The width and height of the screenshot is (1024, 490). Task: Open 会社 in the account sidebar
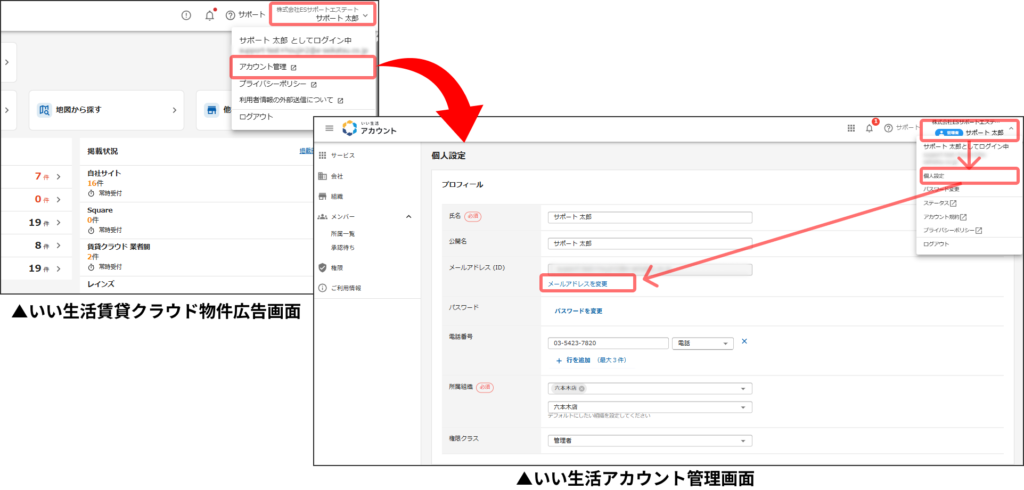337,176
